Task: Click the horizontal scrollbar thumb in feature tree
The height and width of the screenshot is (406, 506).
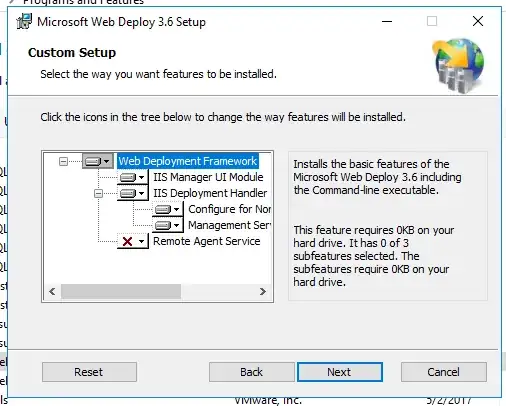Action: (x=121, y=292)
